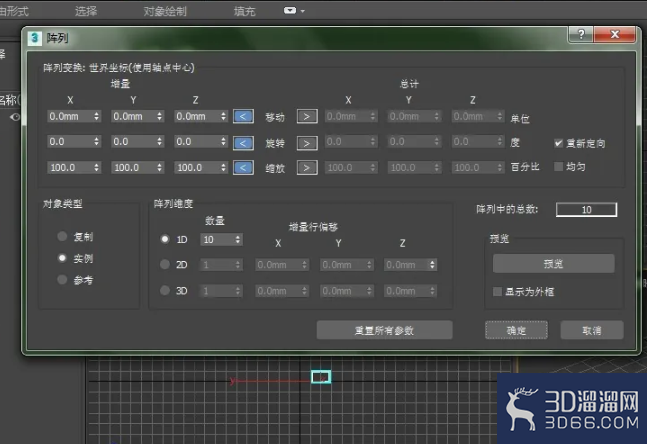Toggle the 重新定向 (Re-Orient) checkbox

click(558, 143)
